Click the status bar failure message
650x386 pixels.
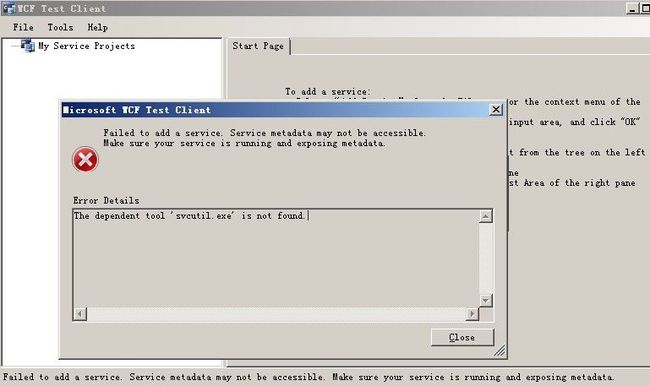point(309,377)
